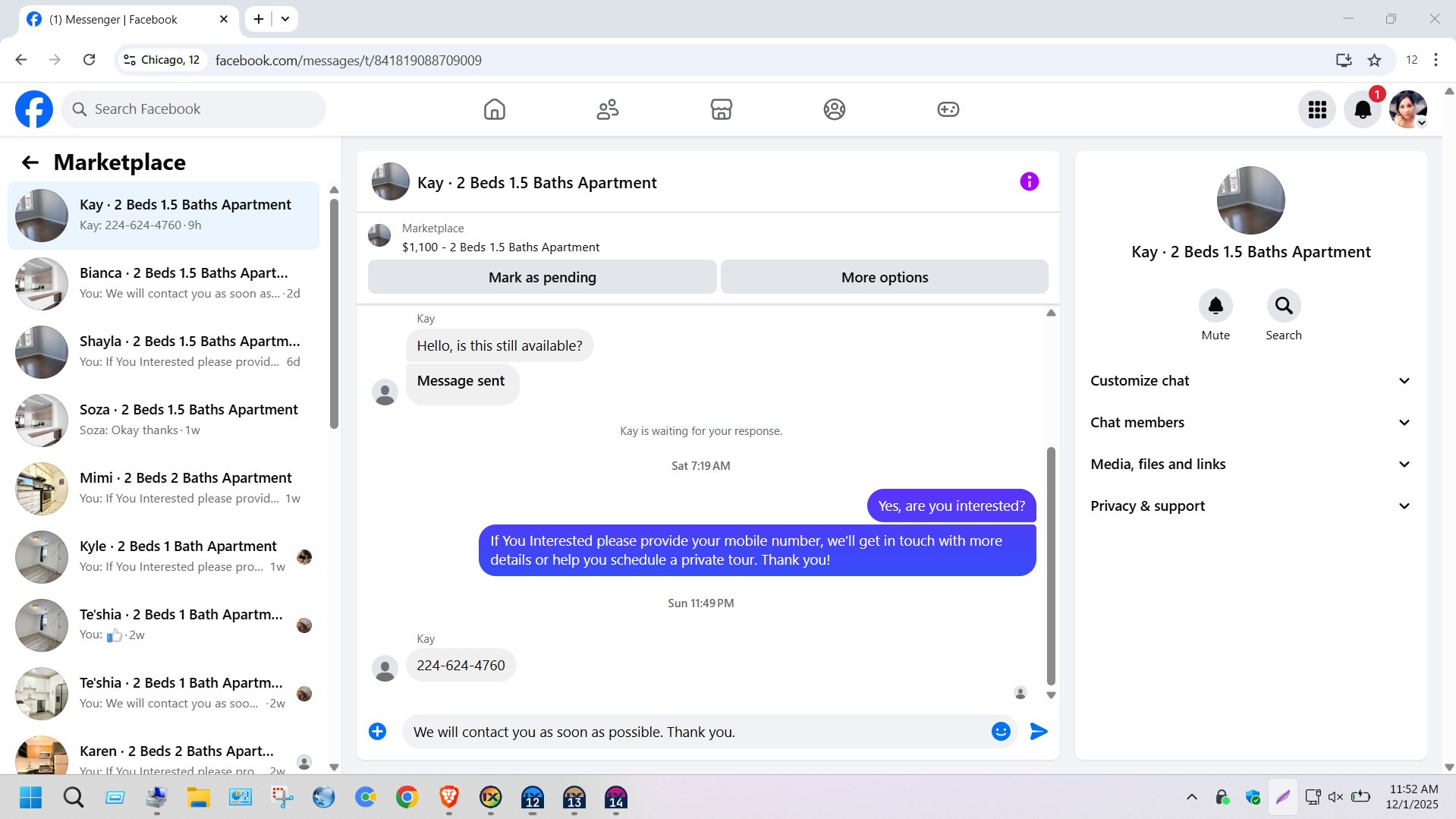Click the Mute bell icon
The width and height of the screenshot is (1456, 819).
(x=1215, y=306)
